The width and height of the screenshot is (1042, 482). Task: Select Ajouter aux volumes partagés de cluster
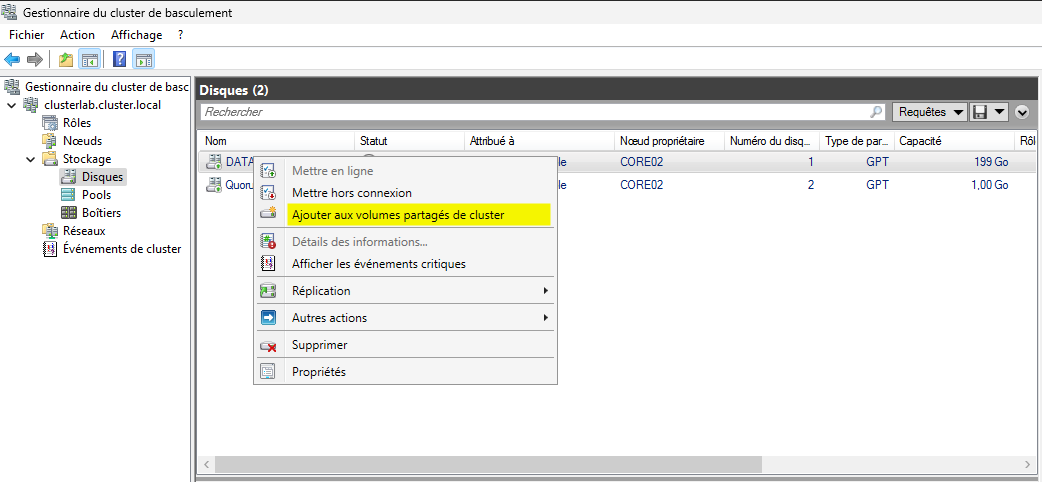[x=398, y=215]
